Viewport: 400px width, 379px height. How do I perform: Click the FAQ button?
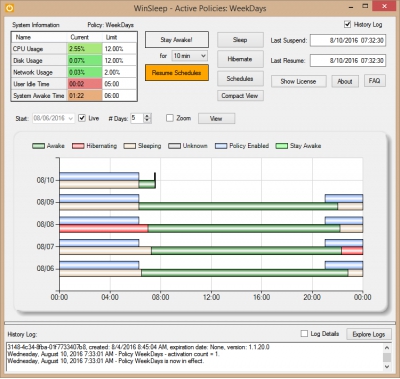375,81
